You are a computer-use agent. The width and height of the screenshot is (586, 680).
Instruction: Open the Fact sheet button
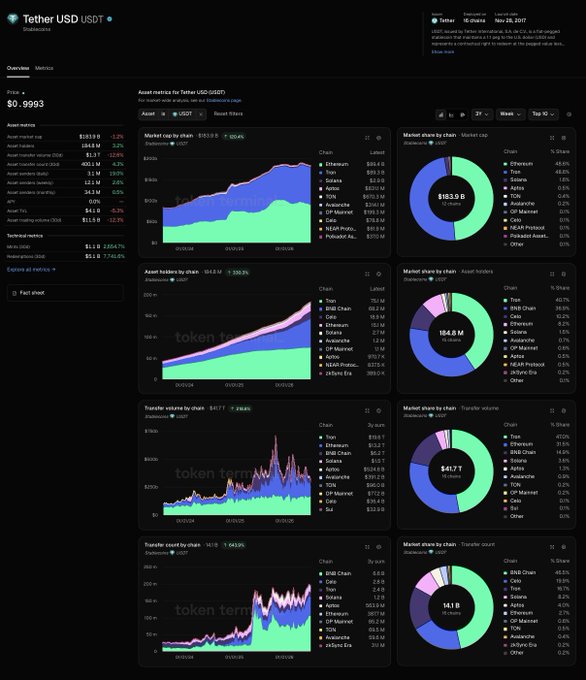click(x=65, y=293)
